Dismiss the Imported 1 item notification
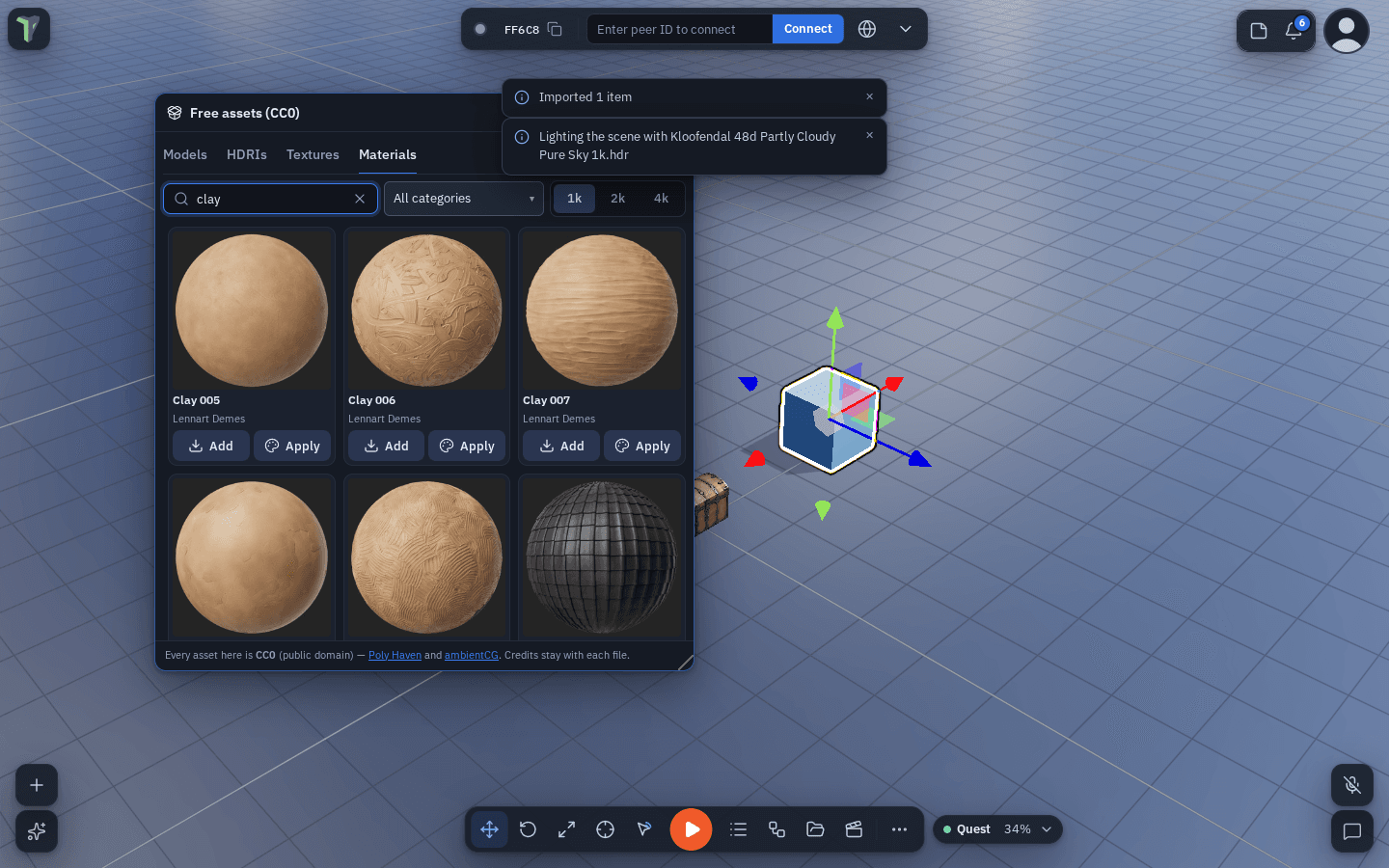 (x=870, y=96)
